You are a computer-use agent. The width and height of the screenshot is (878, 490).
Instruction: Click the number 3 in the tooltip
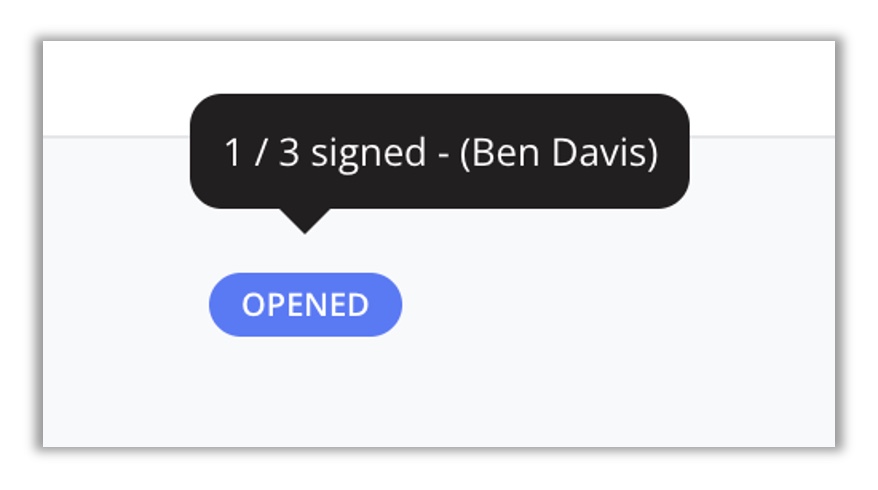(x=289, y=153)
